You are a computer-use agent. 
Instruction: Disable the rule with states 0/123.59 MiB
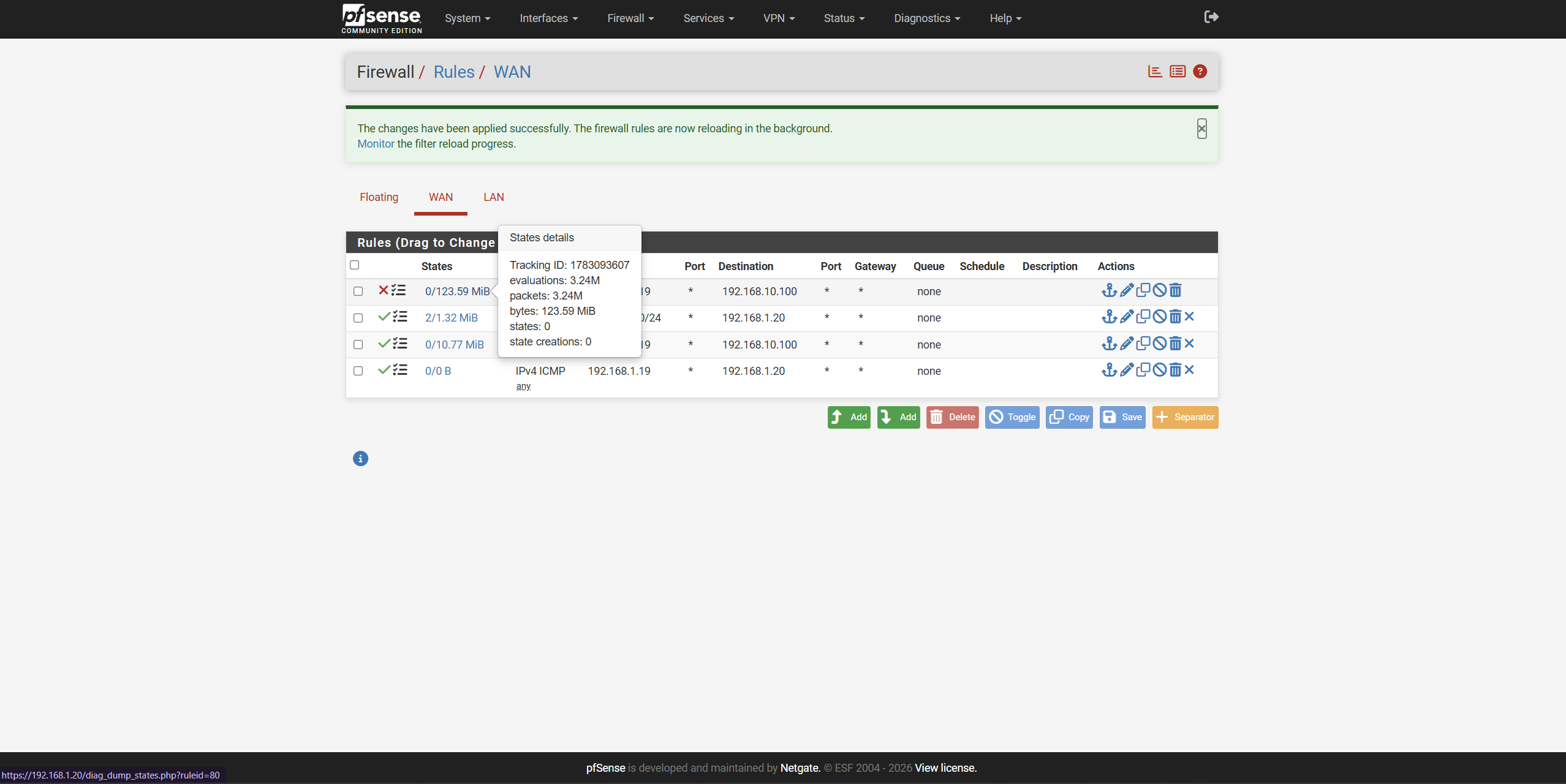coord(1159,290)
